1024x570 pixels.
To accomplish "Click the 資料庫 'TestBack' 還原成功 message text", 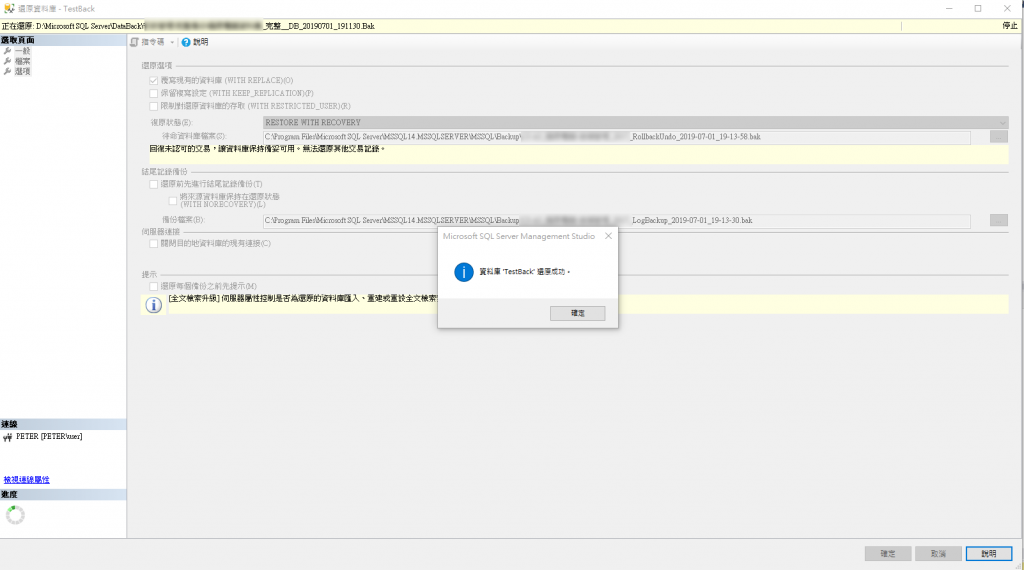I will coord(524,272).
